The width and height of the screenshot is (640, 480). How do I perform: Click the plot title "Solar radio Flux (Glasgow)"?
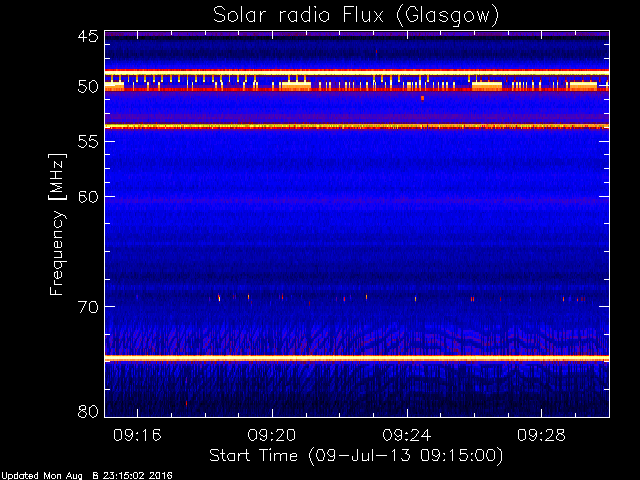coord(356,16)
